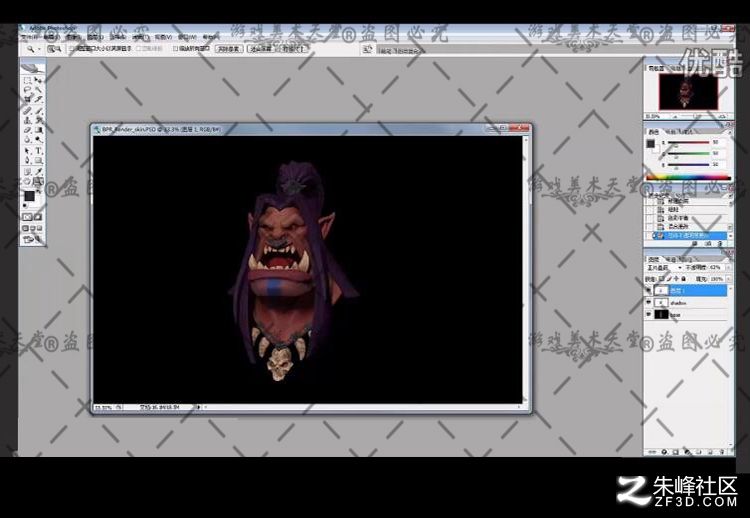Select the Zoom tool in toolbox

point(39,181)
